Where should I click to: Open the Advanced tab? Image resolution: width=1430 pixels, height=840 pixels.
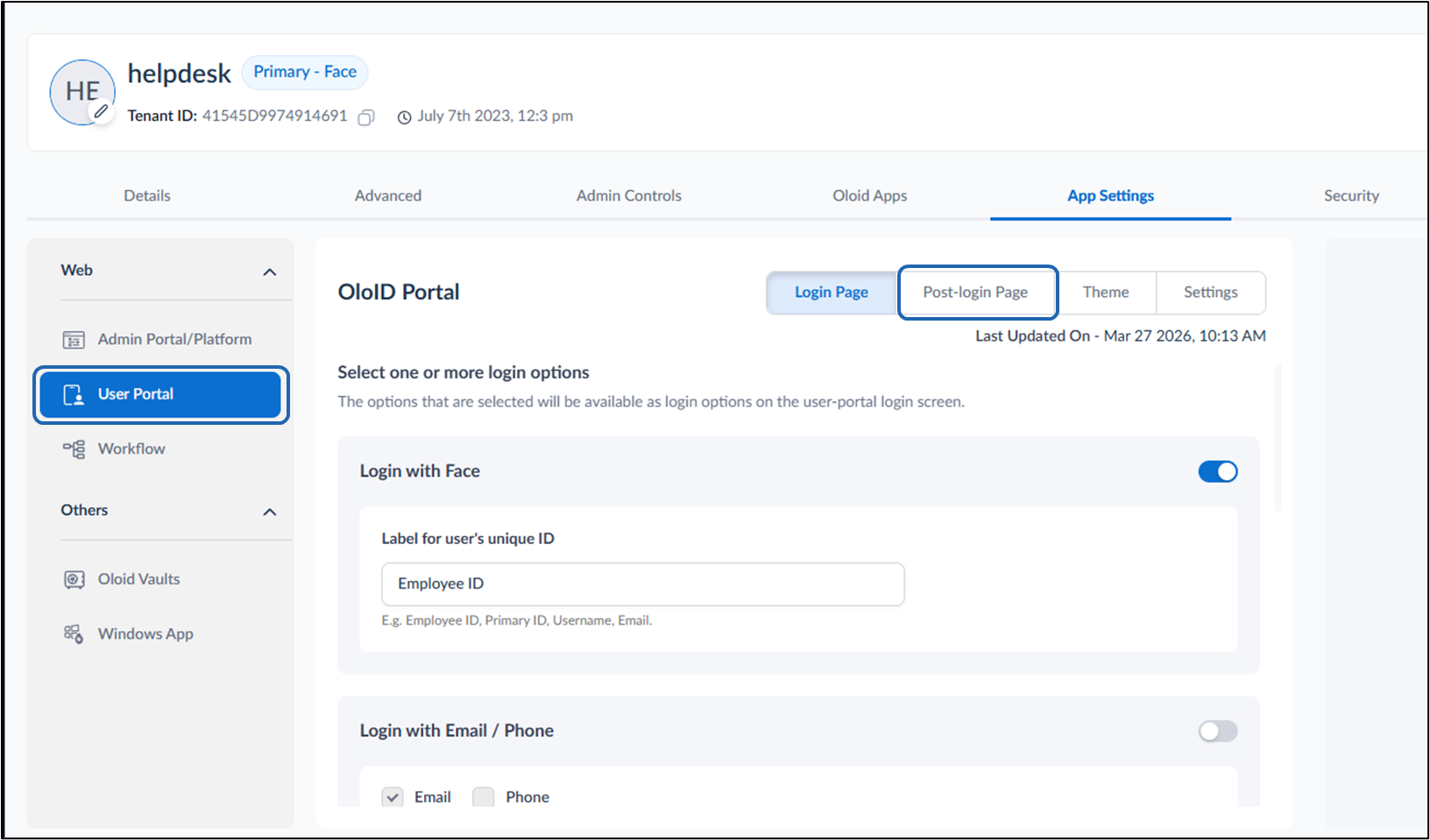tap(388, 195)
